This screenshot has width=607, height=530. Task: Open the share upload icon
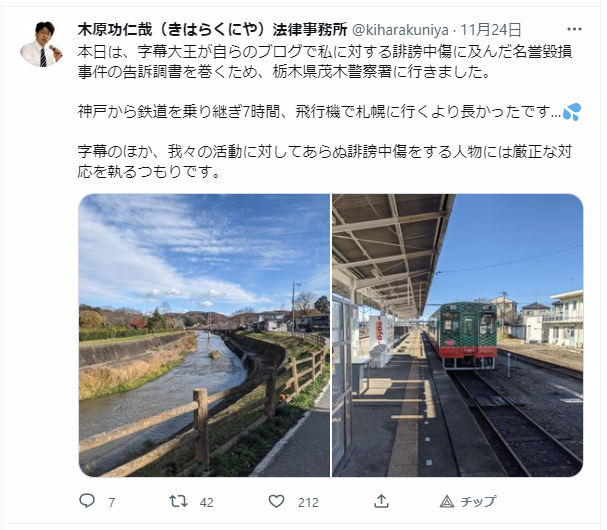click(381, 501)
